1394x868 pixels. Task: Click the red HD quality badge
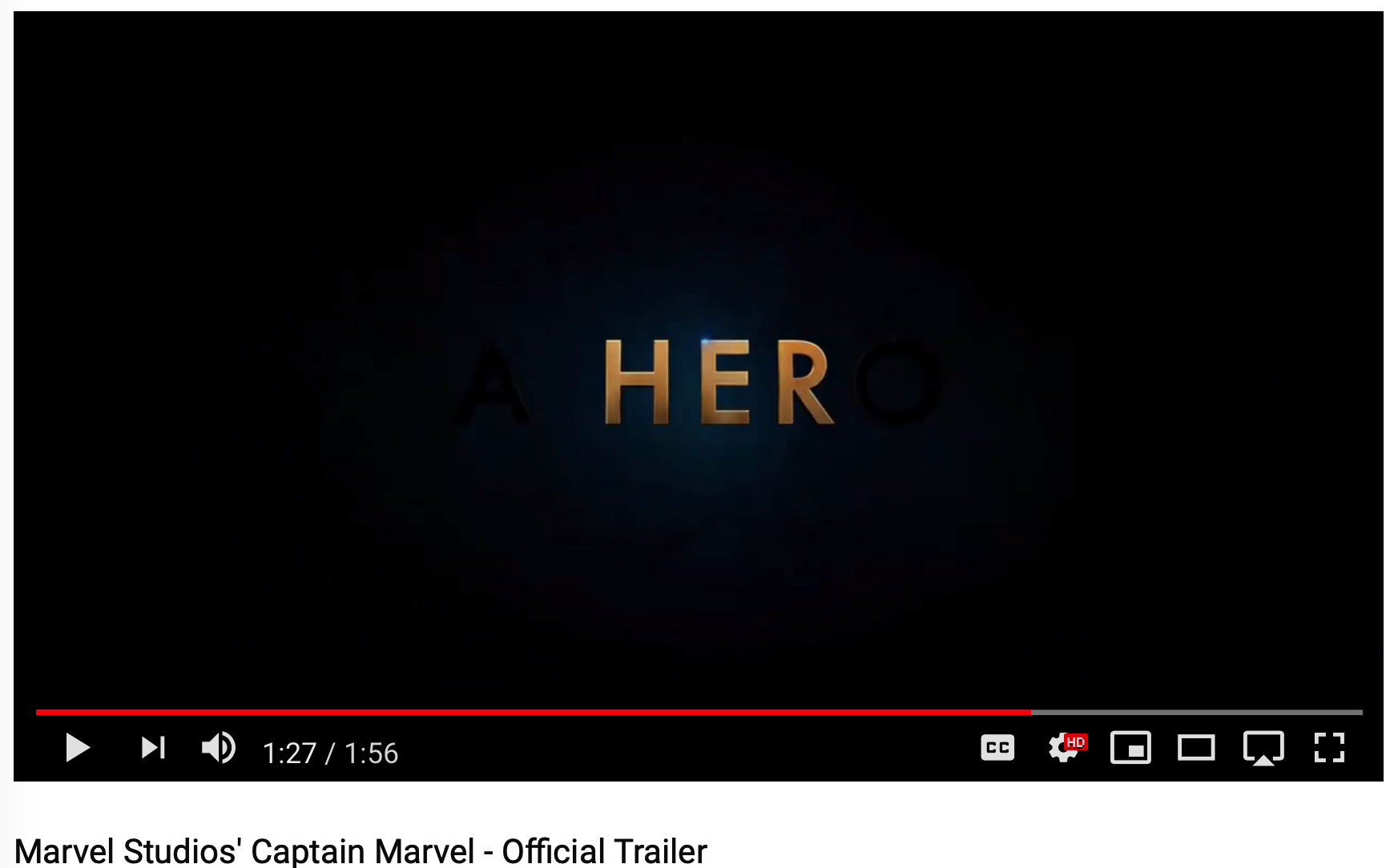[1076, 741]
